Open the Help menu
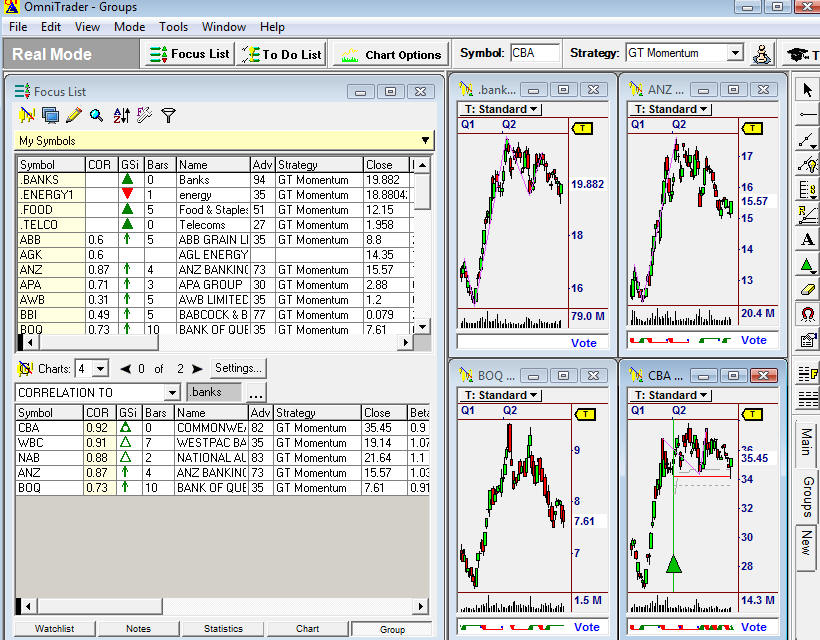820x640 pixels. click(x=272, y=27)
